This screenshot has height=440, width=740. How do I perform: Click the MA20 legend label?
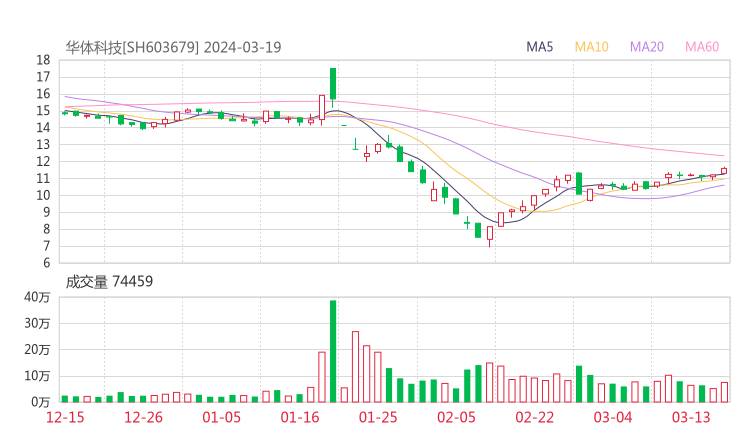coord(647,47)
